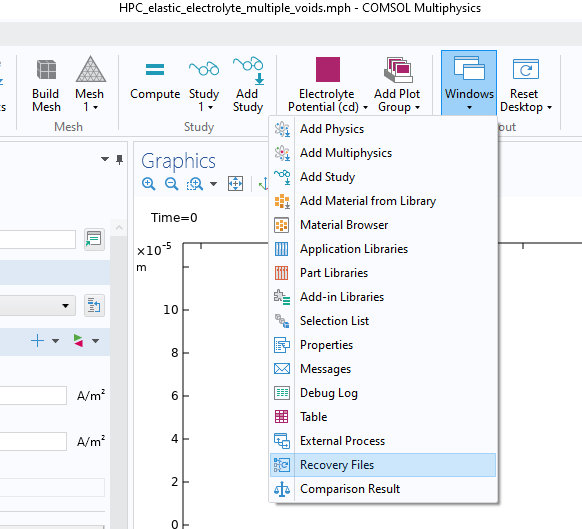Click the Study 1 glasses icon
The height and width of the screenshot is (529, 582).
(x=204, y=69)
